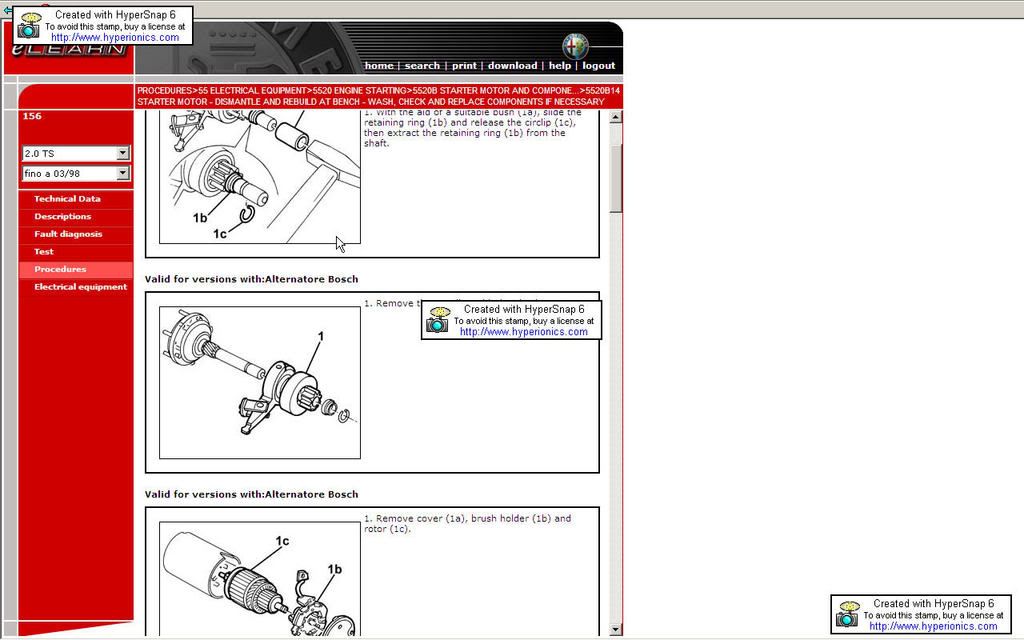Go to the home page
Screen dimensions: 1024x640
pos(379,65)
